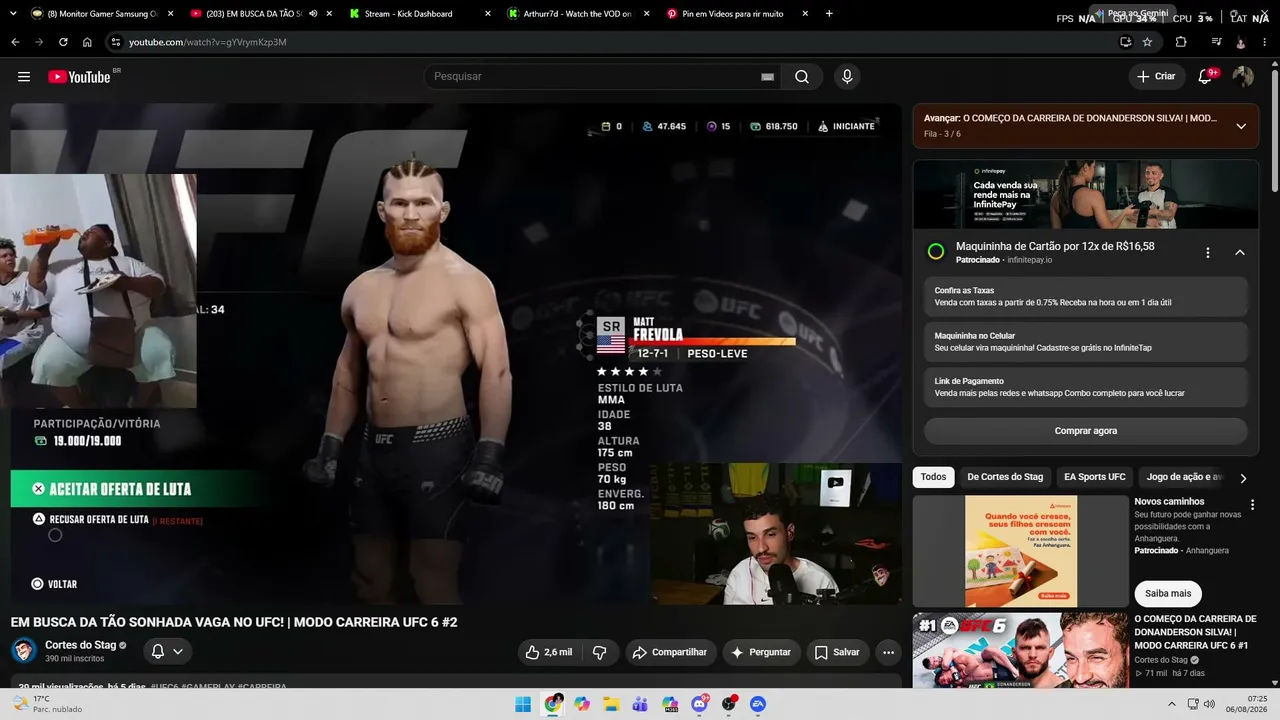Click Saiba mais on the Anhanguera ad
Image resolution: width=1280 pixels, height=720 pixels.
[x=1168, y=593]
